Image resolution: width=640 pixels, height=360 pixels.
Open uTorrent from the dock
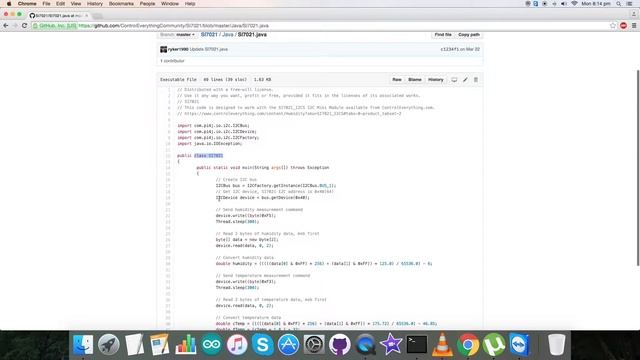(x=494, y=344)
